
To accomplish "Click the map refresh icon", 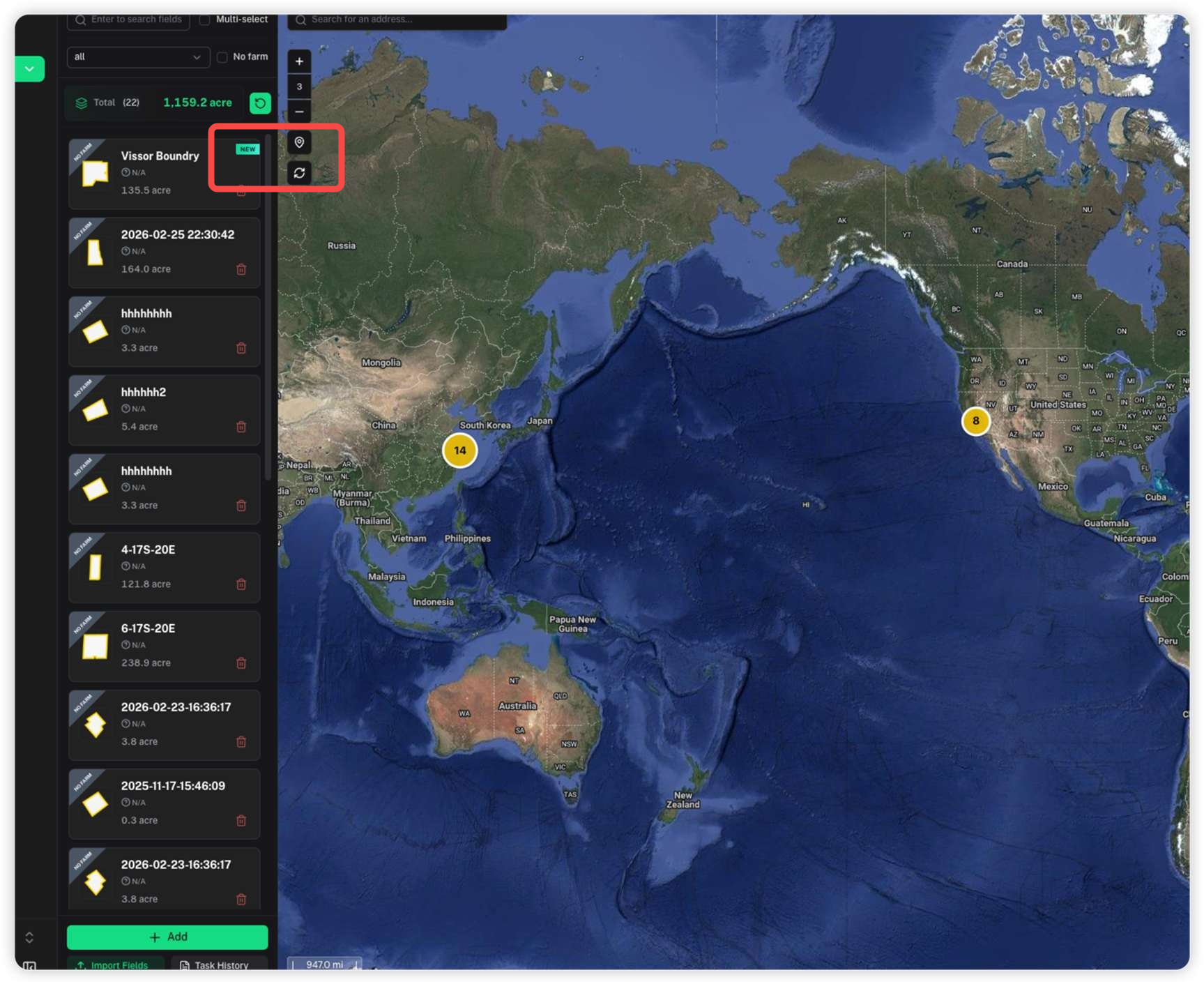I will [x=299, y=173].
